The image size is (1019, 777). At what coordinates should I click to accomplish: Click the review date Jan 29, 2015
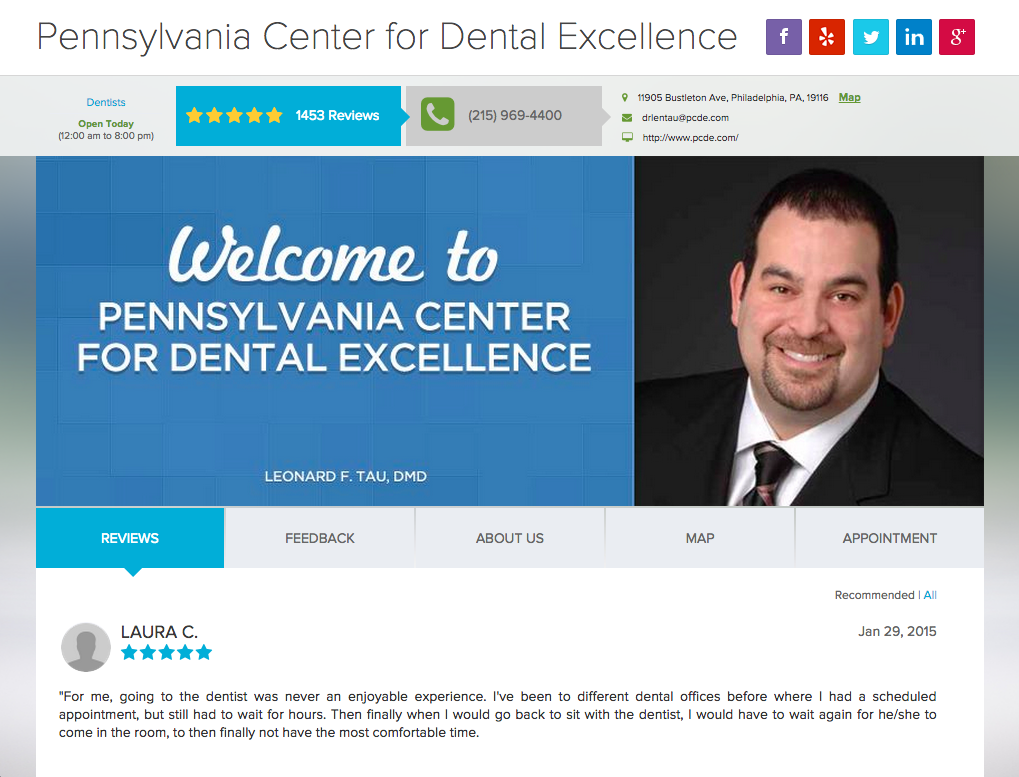point(897,631)
